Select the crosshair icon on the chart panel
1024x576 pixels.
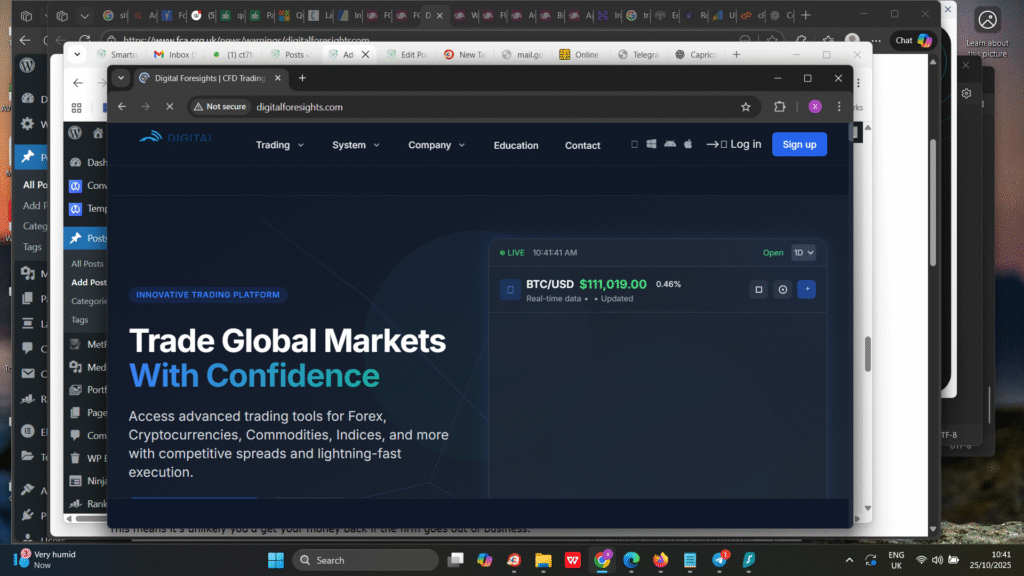782,289
